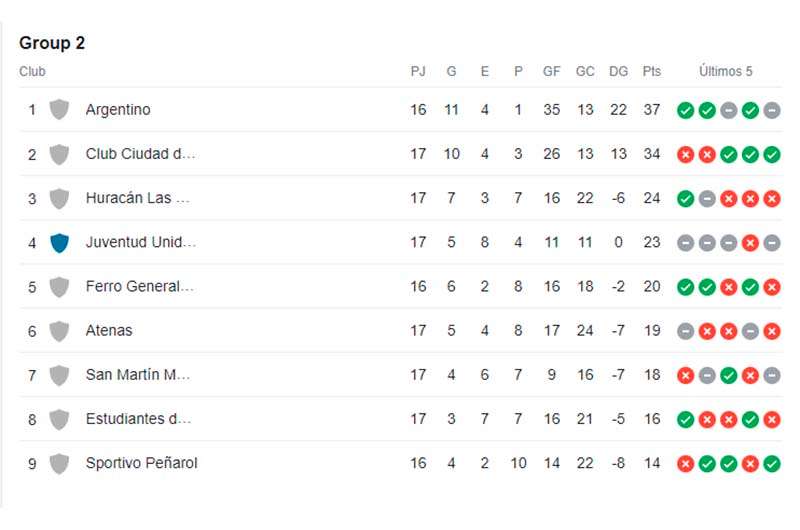Screen dimensions: 800x530
Task: Click Juventud Unida's red loss icon
Action: 750,242
